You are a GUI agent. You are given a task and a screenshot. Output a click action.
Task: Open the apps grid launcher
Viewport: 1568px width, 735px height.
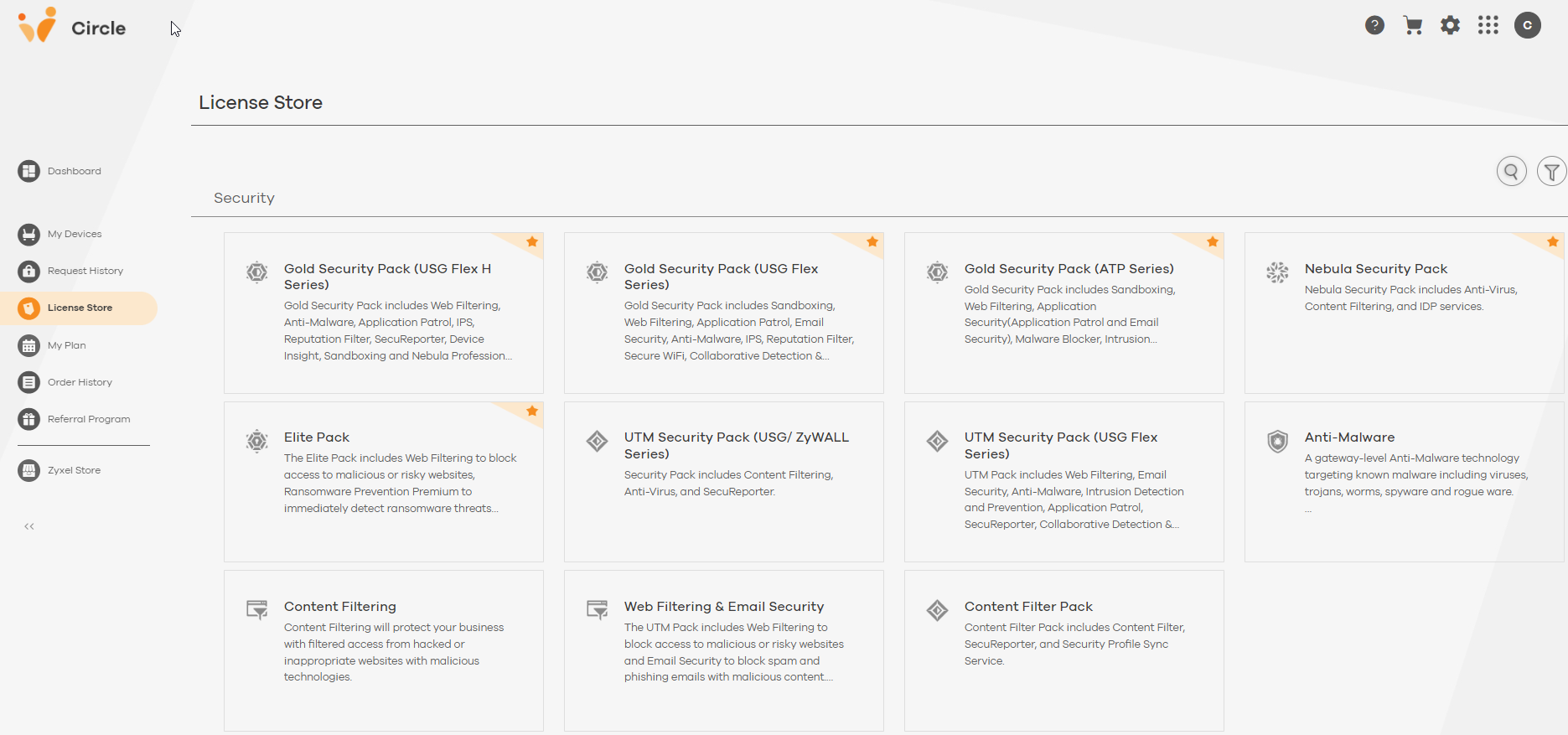[1488, 25]
